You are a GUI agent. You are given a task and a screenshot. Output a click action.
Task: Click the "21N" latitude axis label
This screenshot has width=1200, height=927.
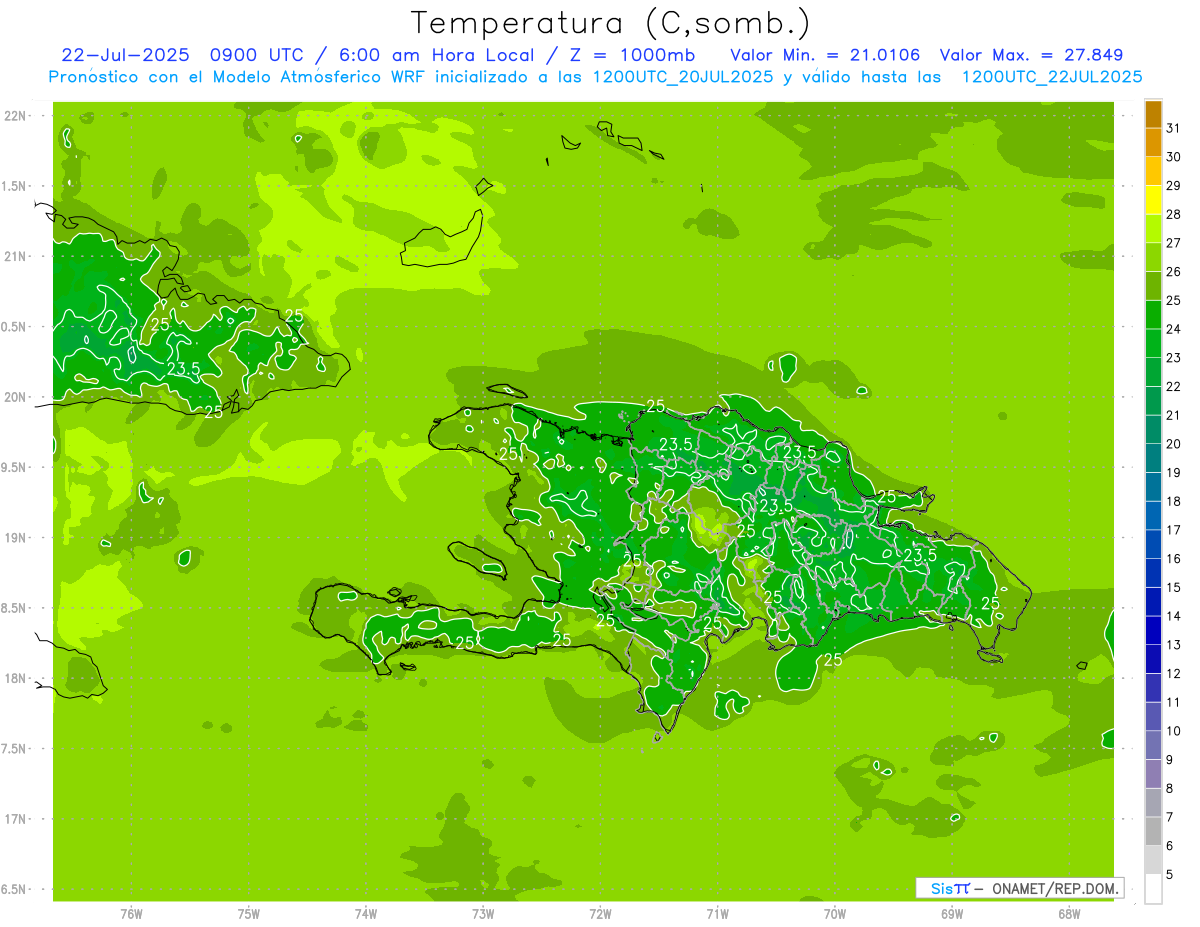tap(15, 256)
